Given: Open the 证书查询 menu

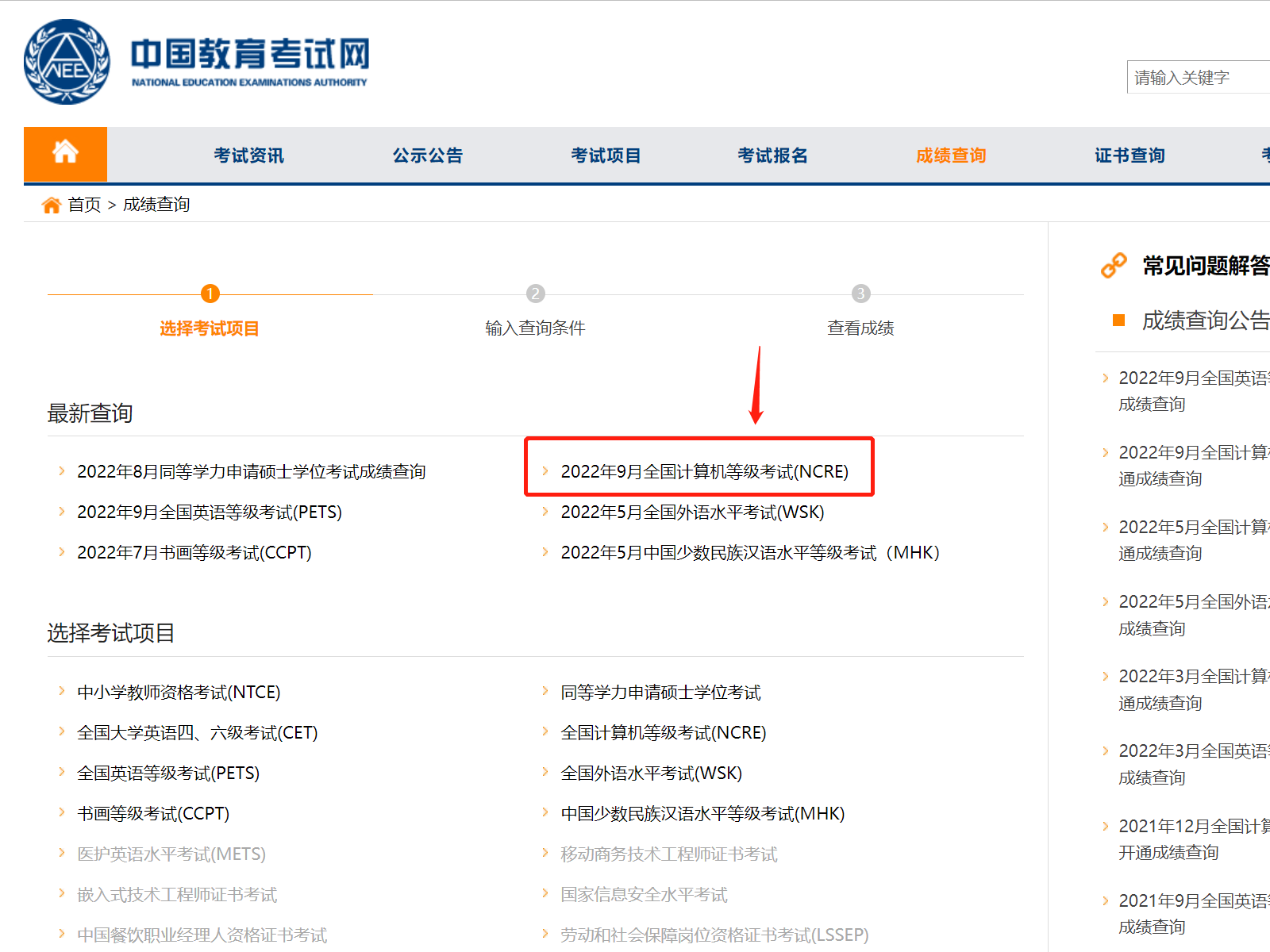Looking at the screenshot, I should tap(1130, 155).
